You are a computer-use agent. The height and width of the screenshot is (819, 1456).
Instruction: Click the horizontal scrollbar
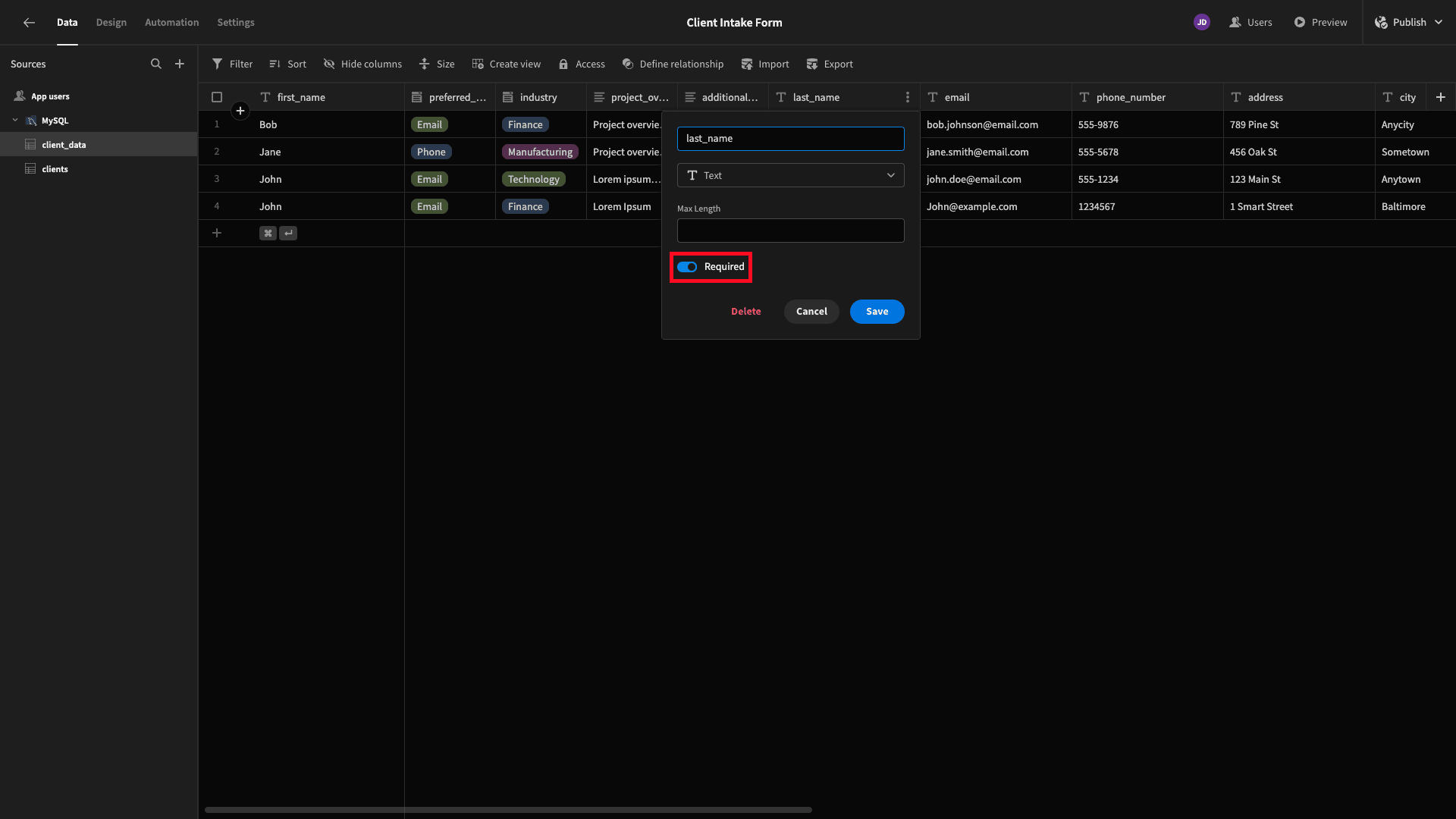pos(508,810)
